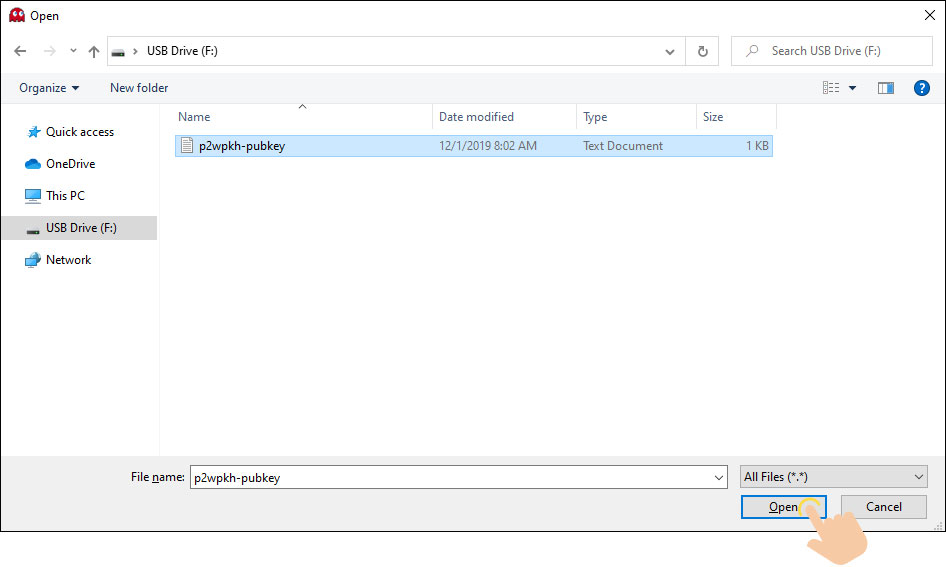Click the up one level arrow

pos(94,51)
